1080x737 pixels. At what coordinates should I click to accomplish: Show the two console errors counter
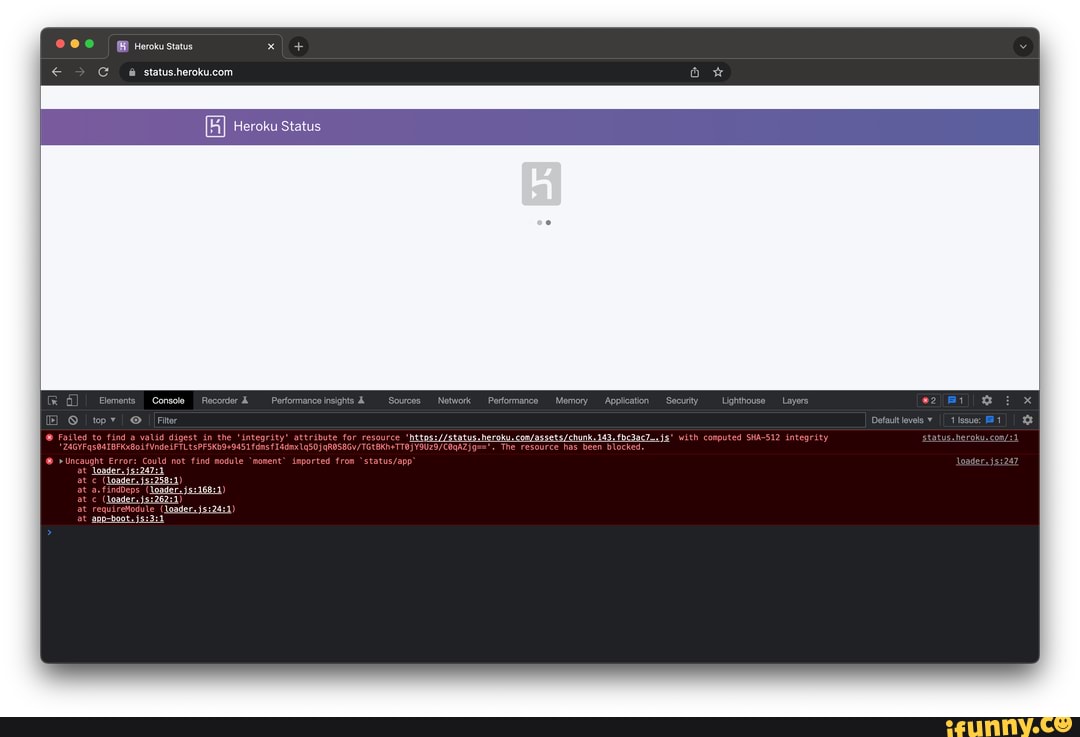click(x=928, y=400)
